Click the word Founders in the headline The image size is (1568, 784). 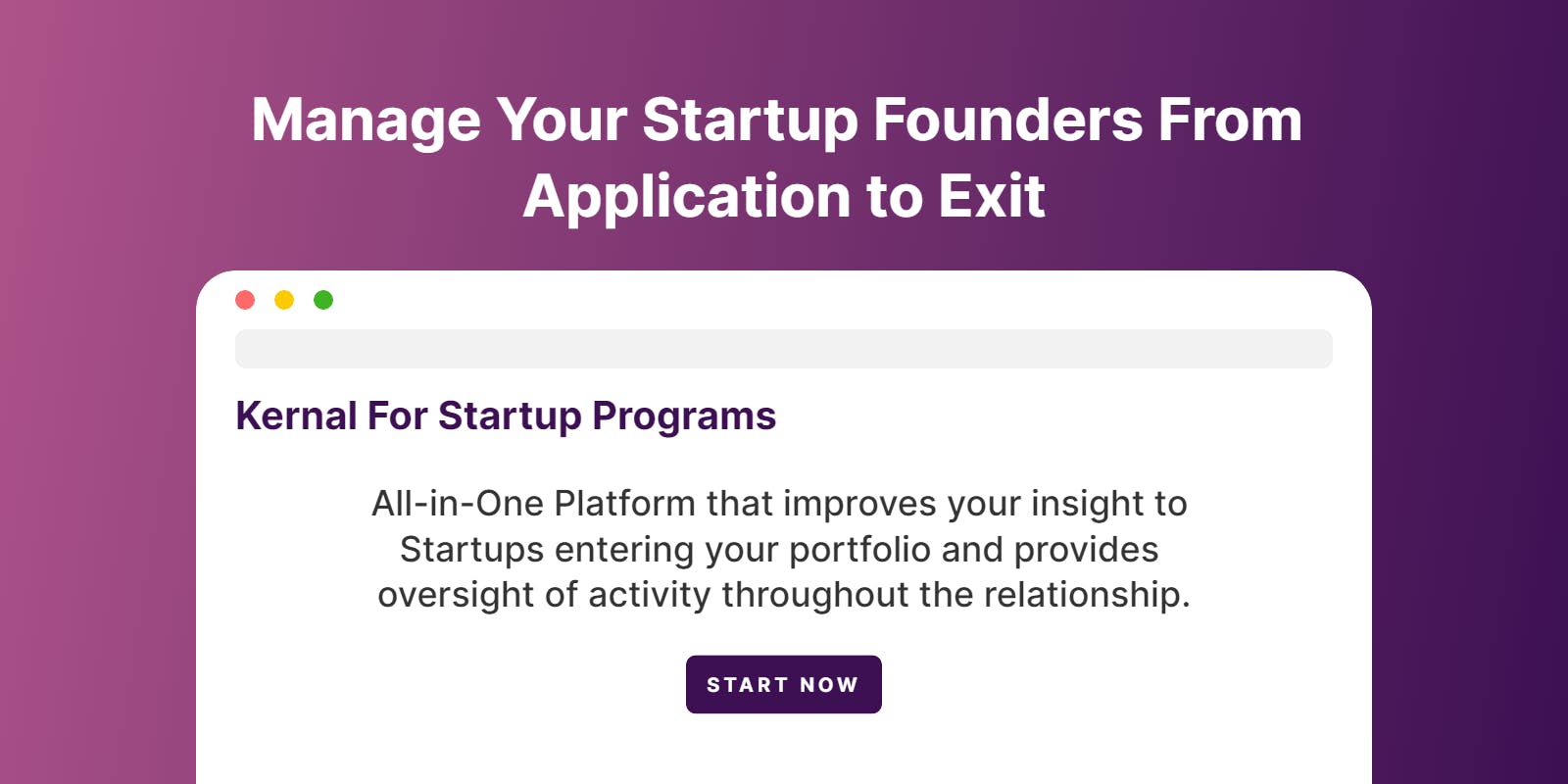coord(1007,120)
